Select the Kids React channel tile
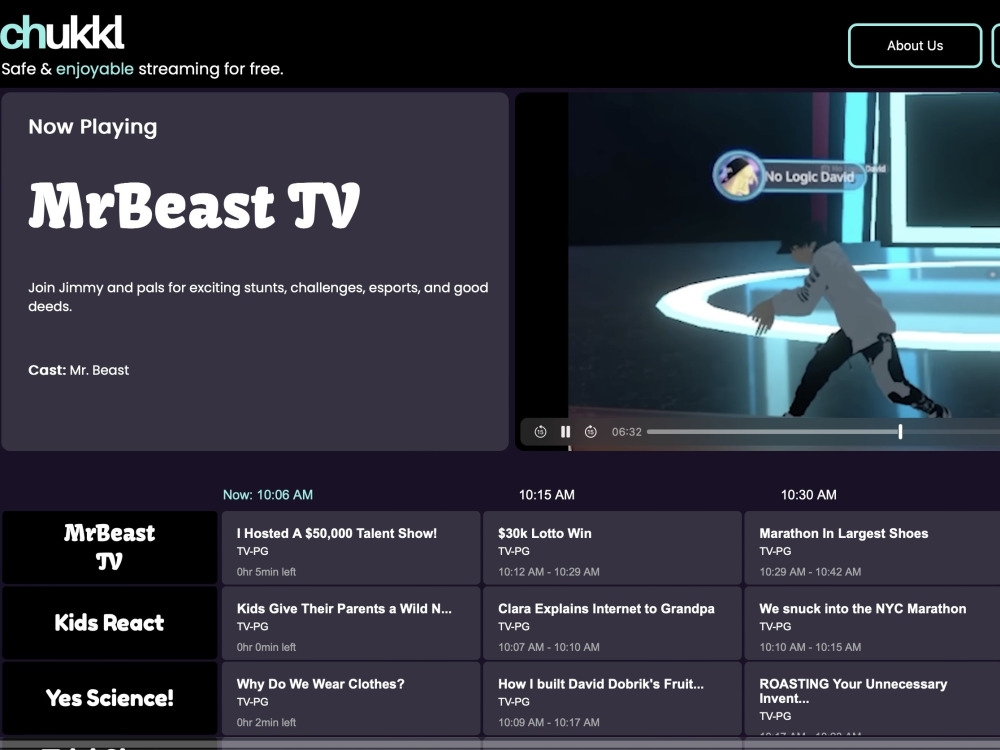The image size is (1000, 750). pyautogui.click(x=110, y=622)
